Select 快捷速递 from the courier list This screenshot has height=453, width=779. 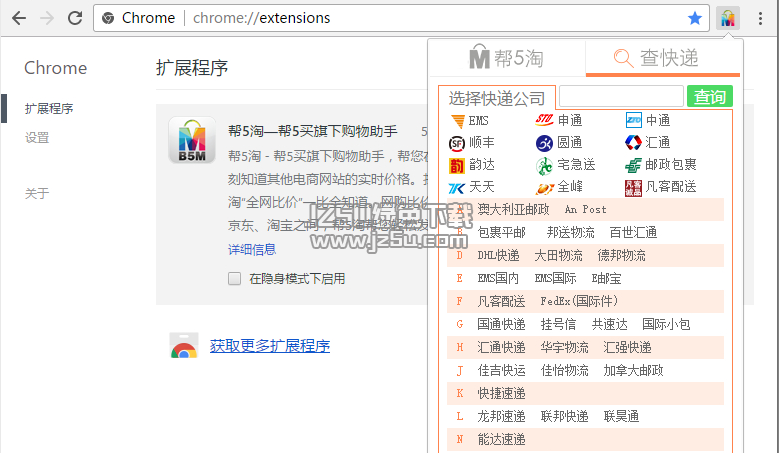point(501,393)
